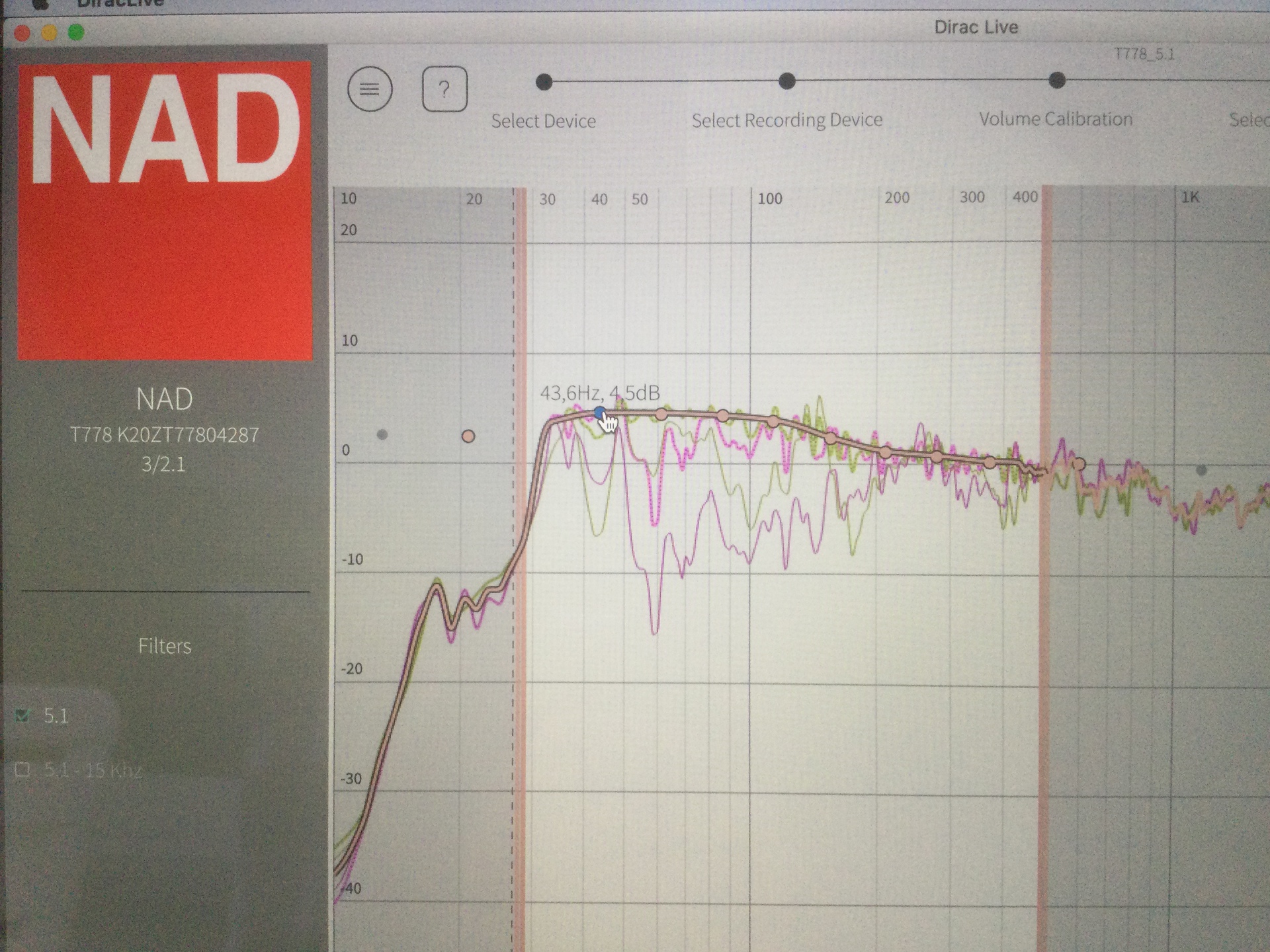Go to the Volume Calibration step dot
1270x952 pixels.
pos(1057,81)
